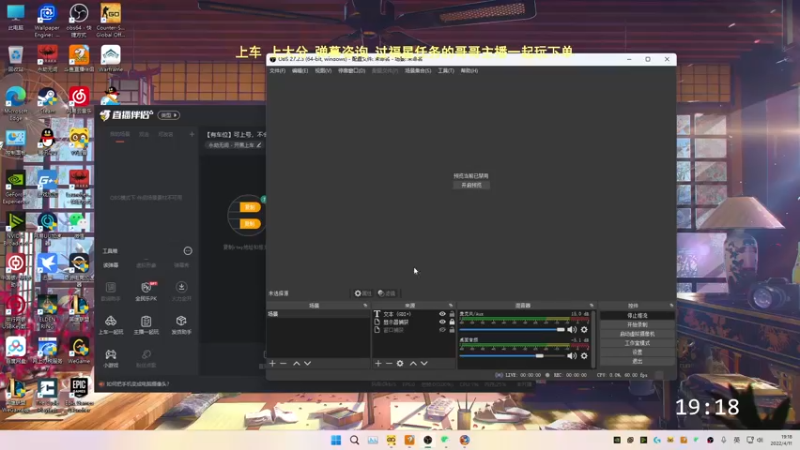Open the Properties button above the sources dock
This screenshot has height=450, width=800.
point(363,293)
